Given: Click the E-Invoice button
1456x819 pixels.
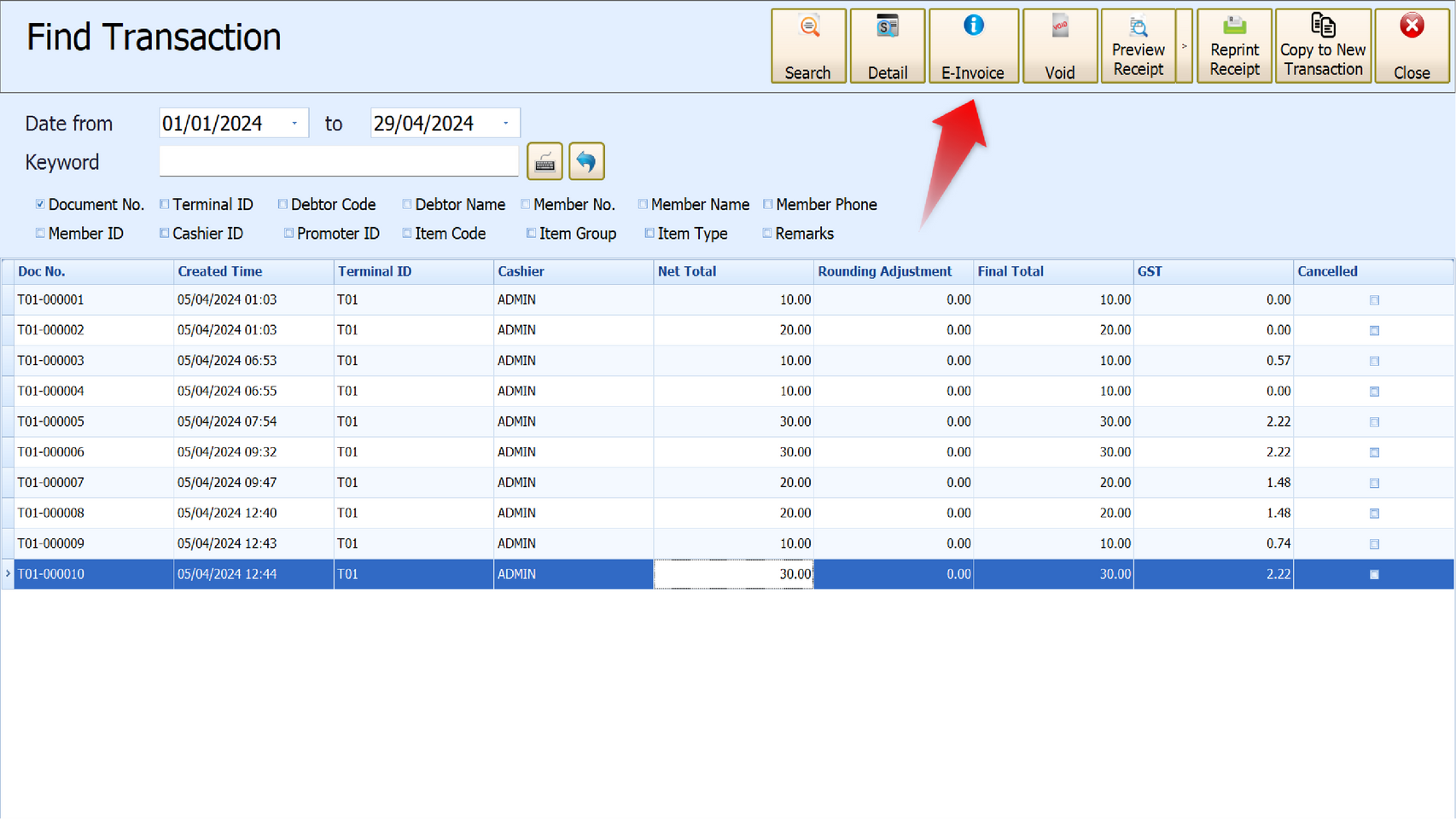Looking at the screenshot, I should tap(973, 46).
